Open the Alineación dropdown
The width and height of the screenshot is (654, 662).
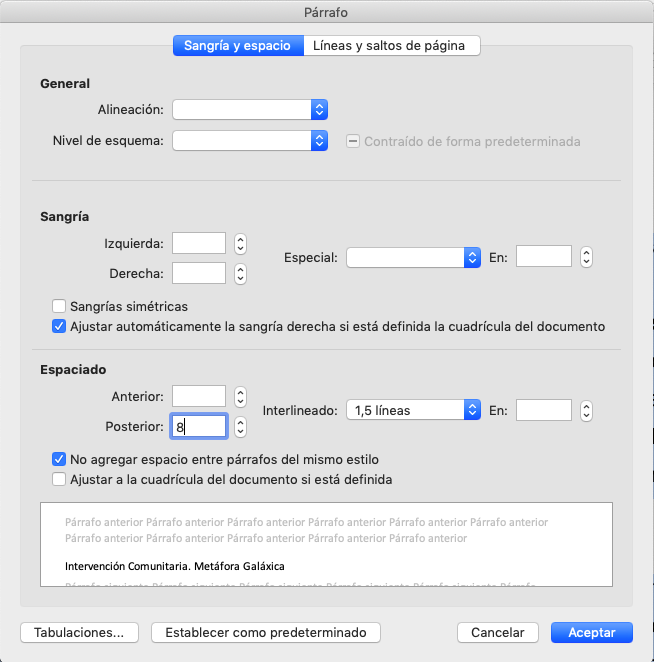pyautogui.click(x=250, y=109)
